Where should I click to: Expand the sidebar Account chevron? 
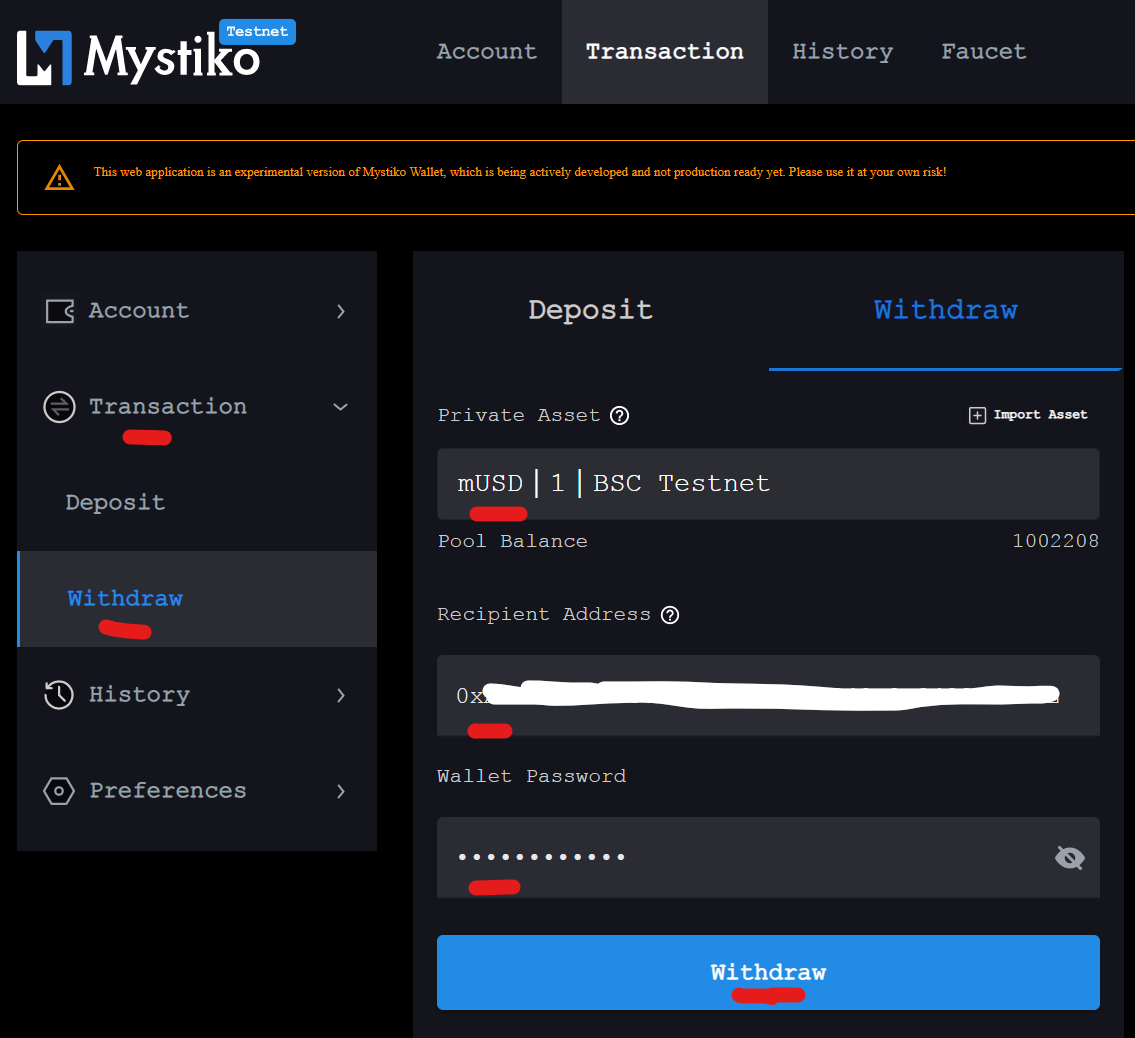pos(341,311)
